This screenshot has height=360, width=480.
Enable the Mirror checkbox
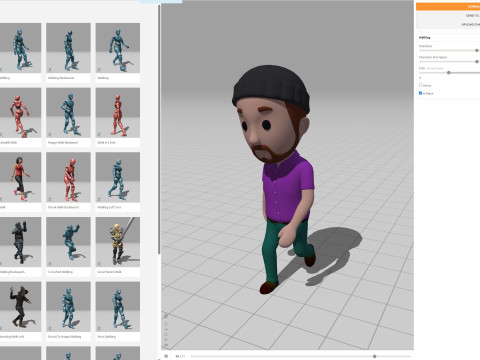[420, 85]
